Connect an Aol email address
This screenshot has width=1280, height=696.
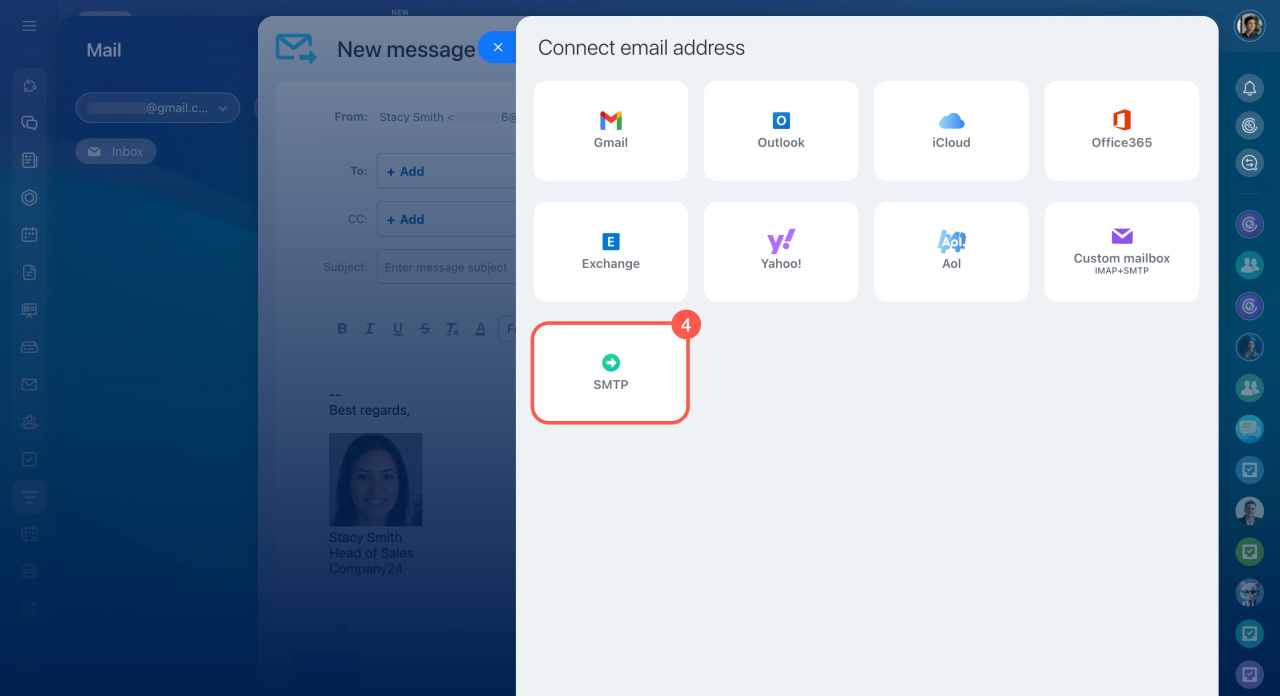tap(951, 252)
